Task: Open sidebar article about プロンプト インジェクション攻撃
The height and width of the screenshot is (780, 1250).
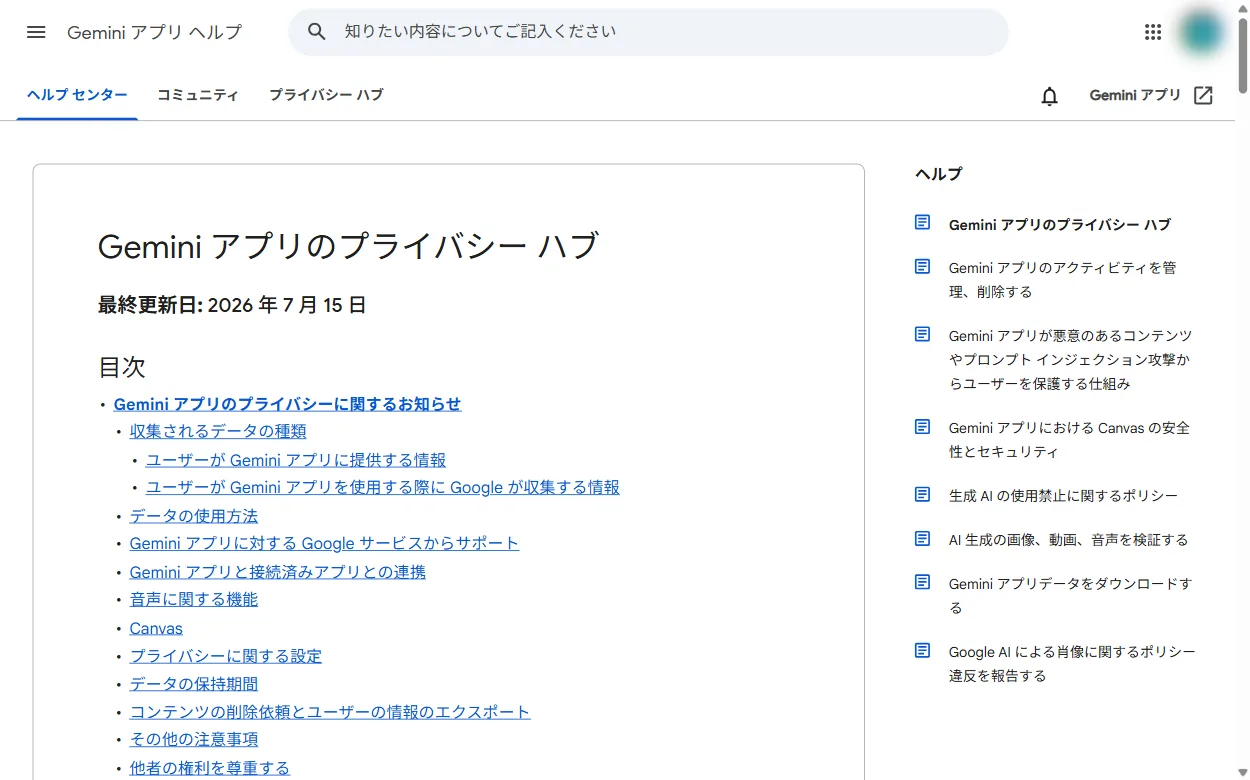Action: point(1070,360)
